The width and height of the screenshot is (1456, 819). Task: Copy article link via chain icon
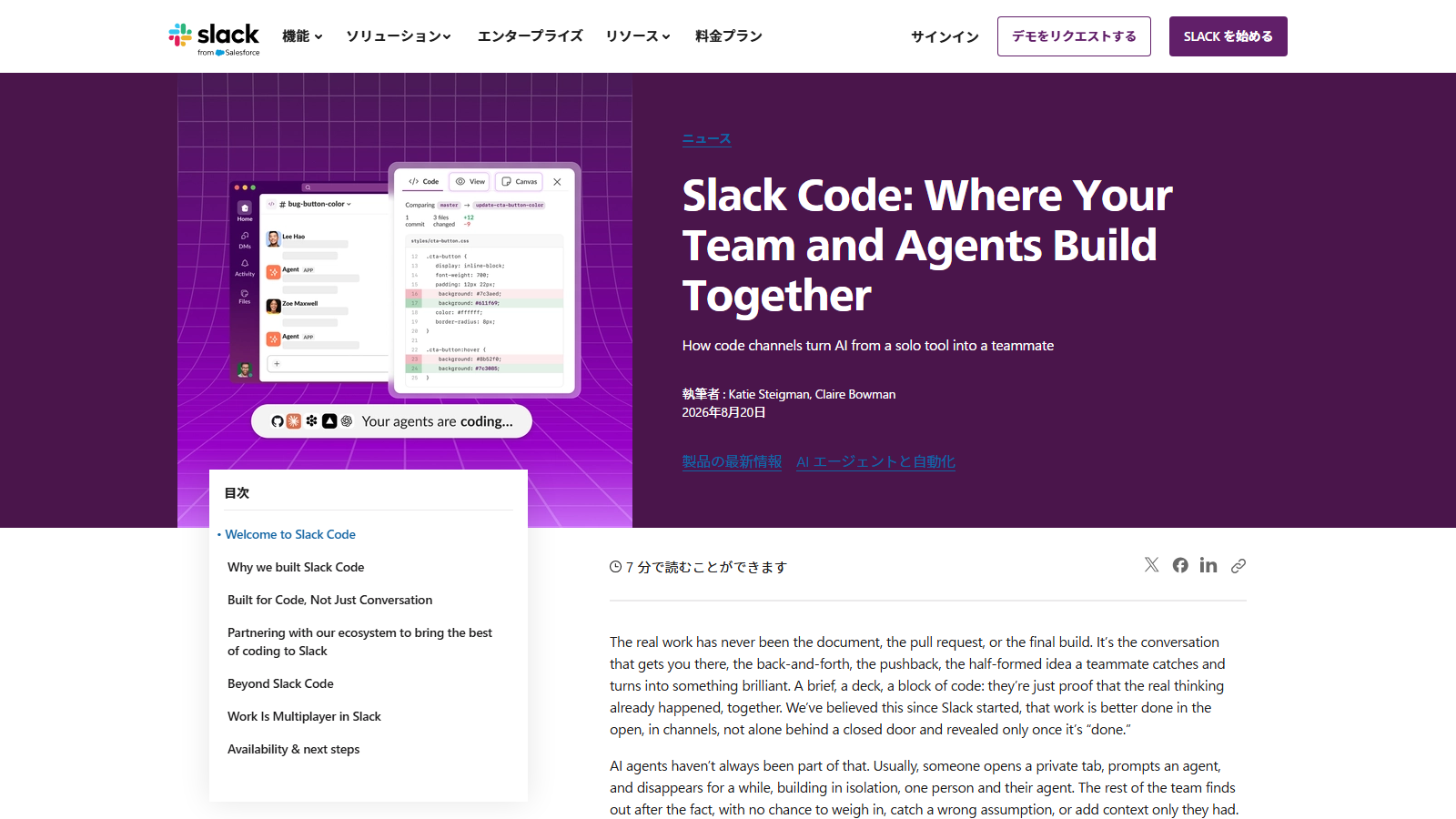tap(1239, 566)
